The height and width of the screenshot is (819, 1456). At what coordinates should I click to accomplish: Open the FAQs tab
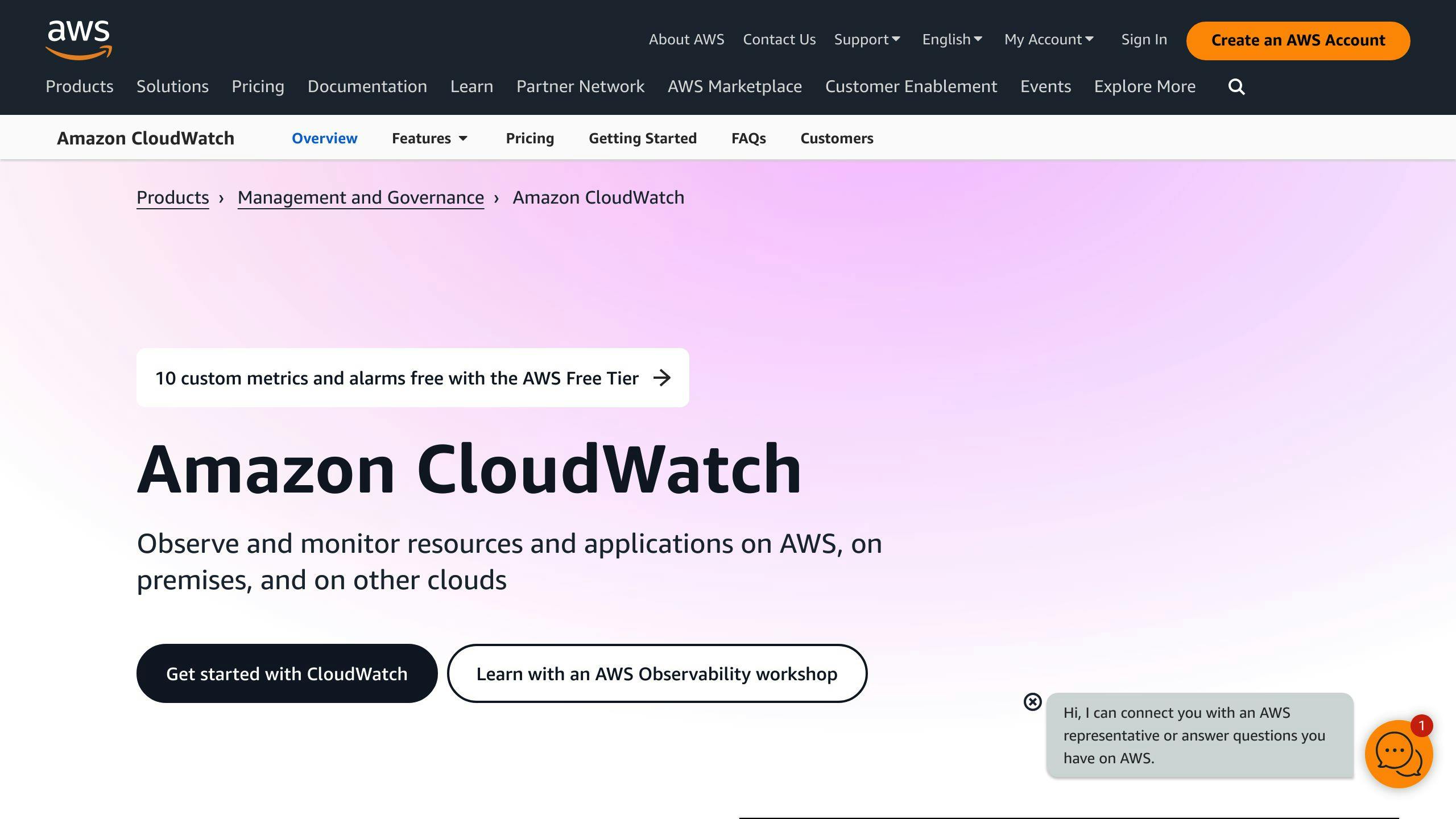click(748, 138)
